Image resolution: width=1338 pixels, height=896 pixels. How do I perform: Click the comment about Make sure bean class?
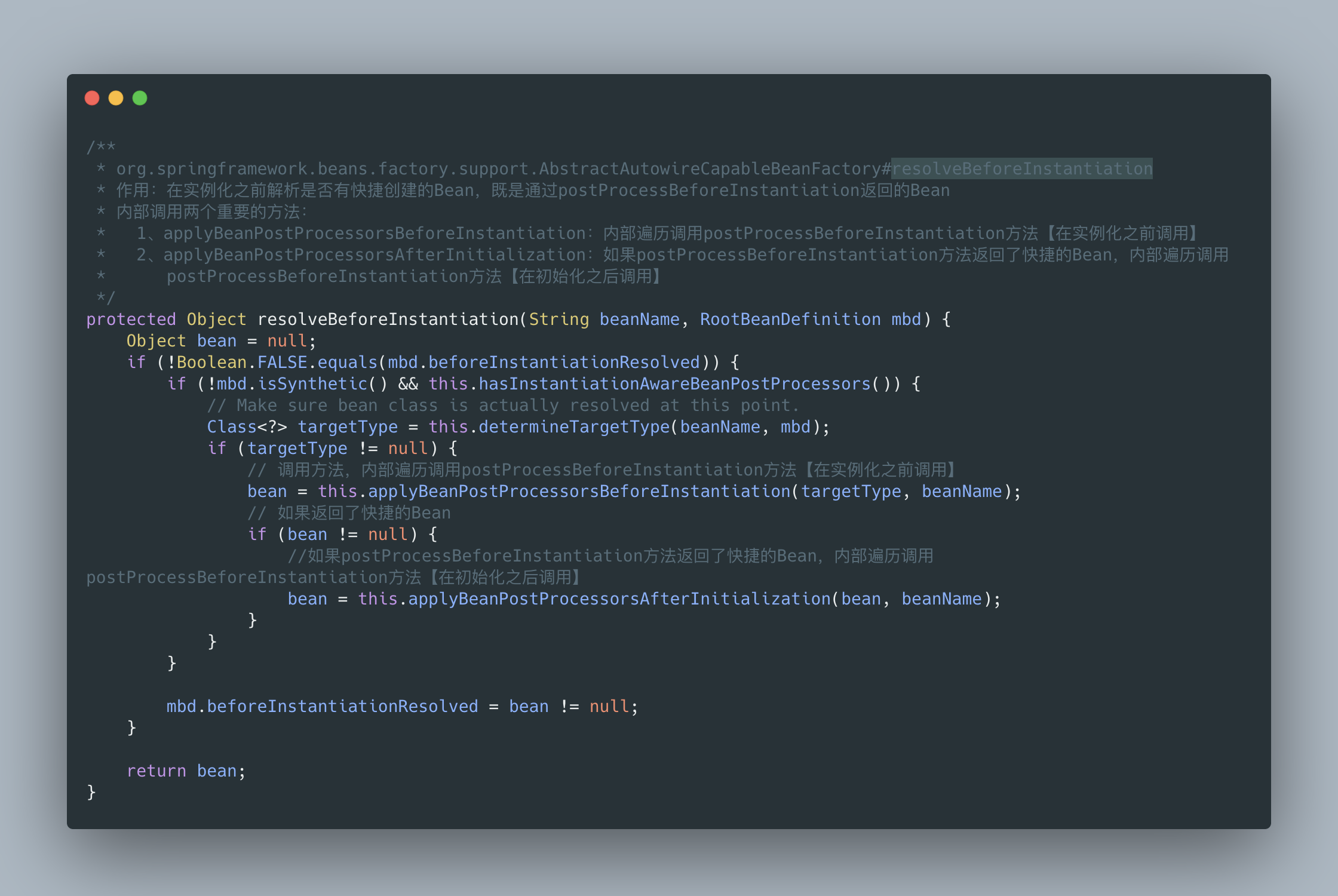502,405
